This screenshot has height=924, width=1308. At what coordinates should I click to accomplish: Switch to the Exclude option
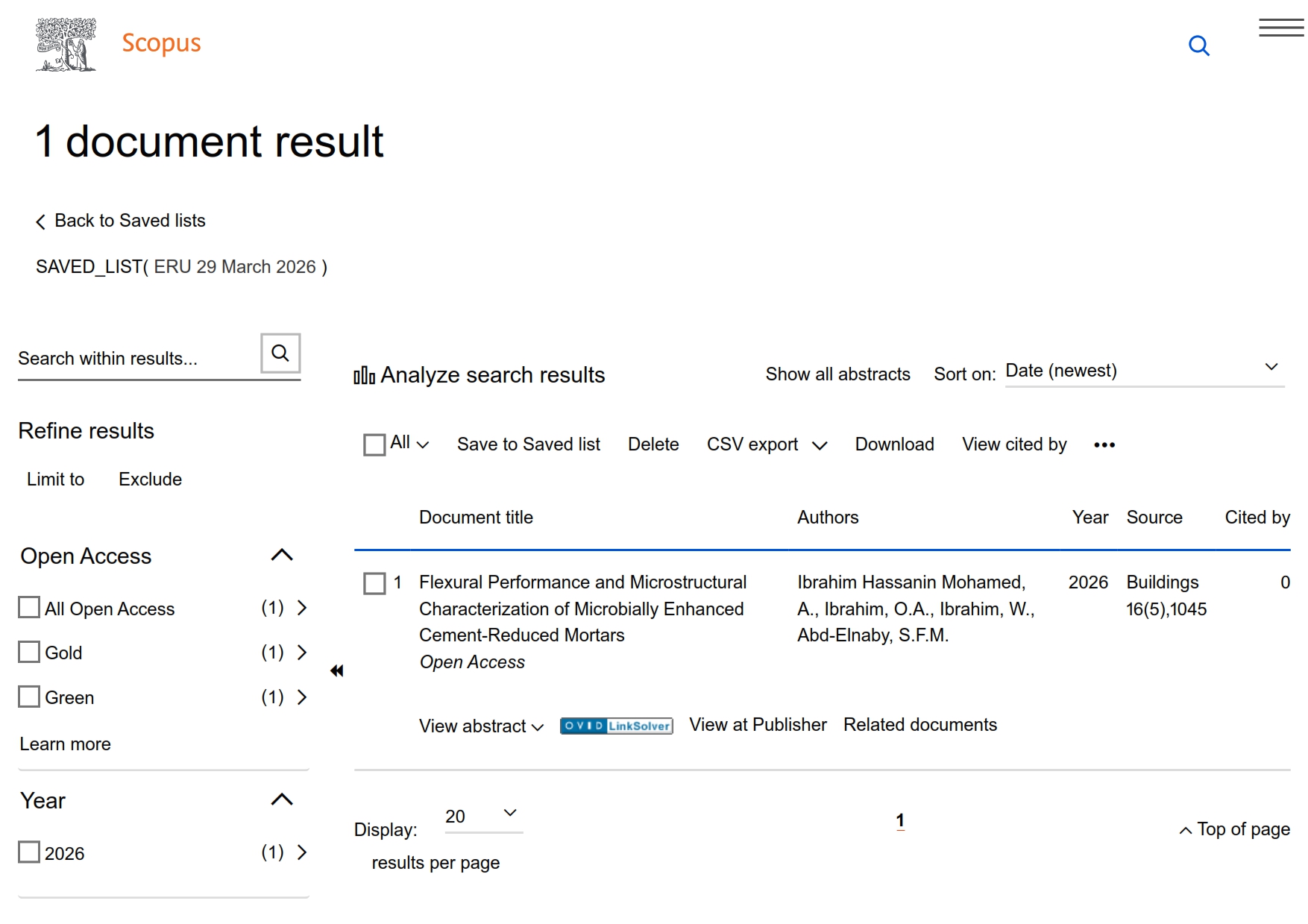(x=150, y=480)
